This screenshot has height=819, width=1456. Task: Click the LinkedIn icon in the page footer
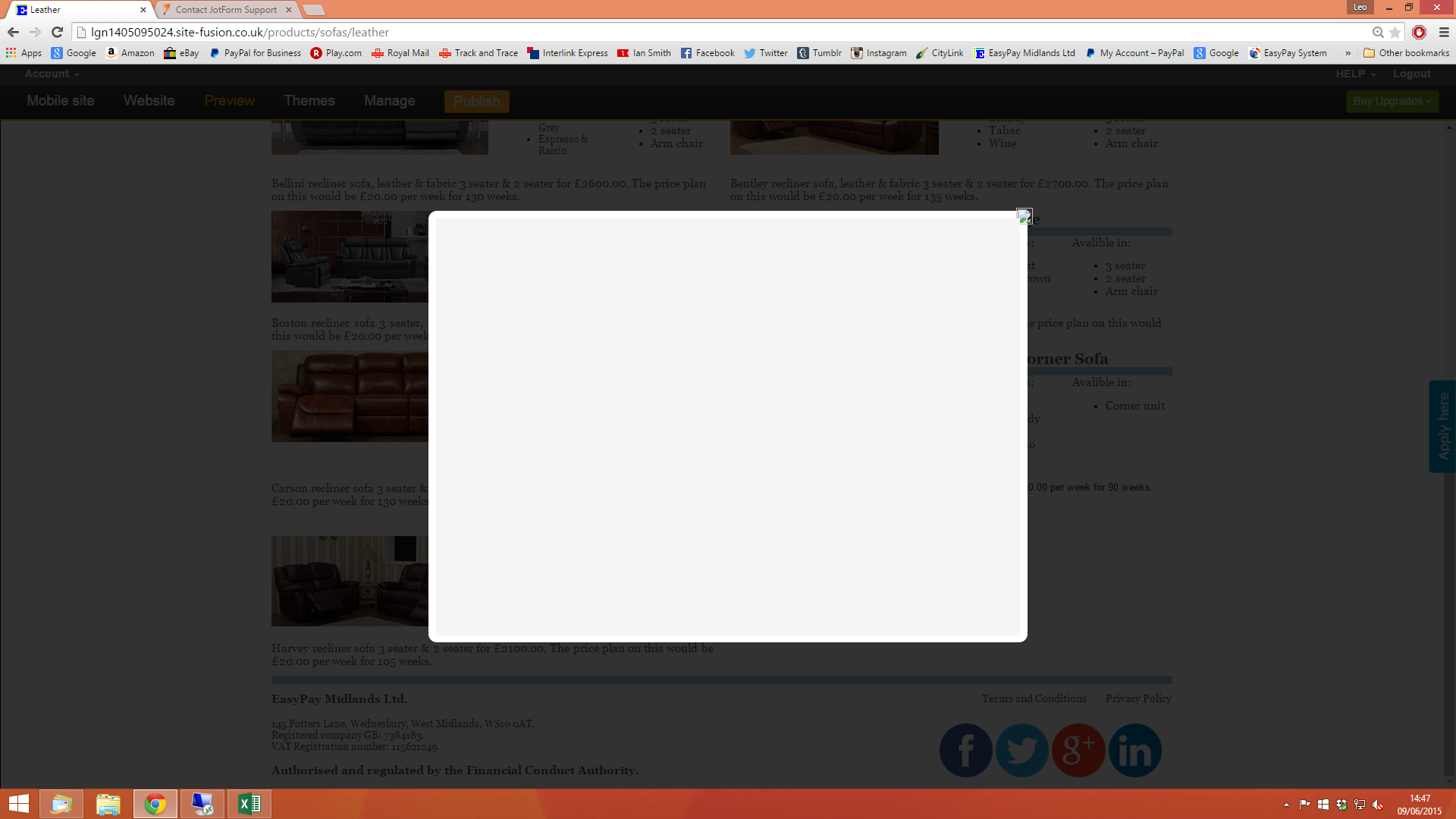[1135, 750]
